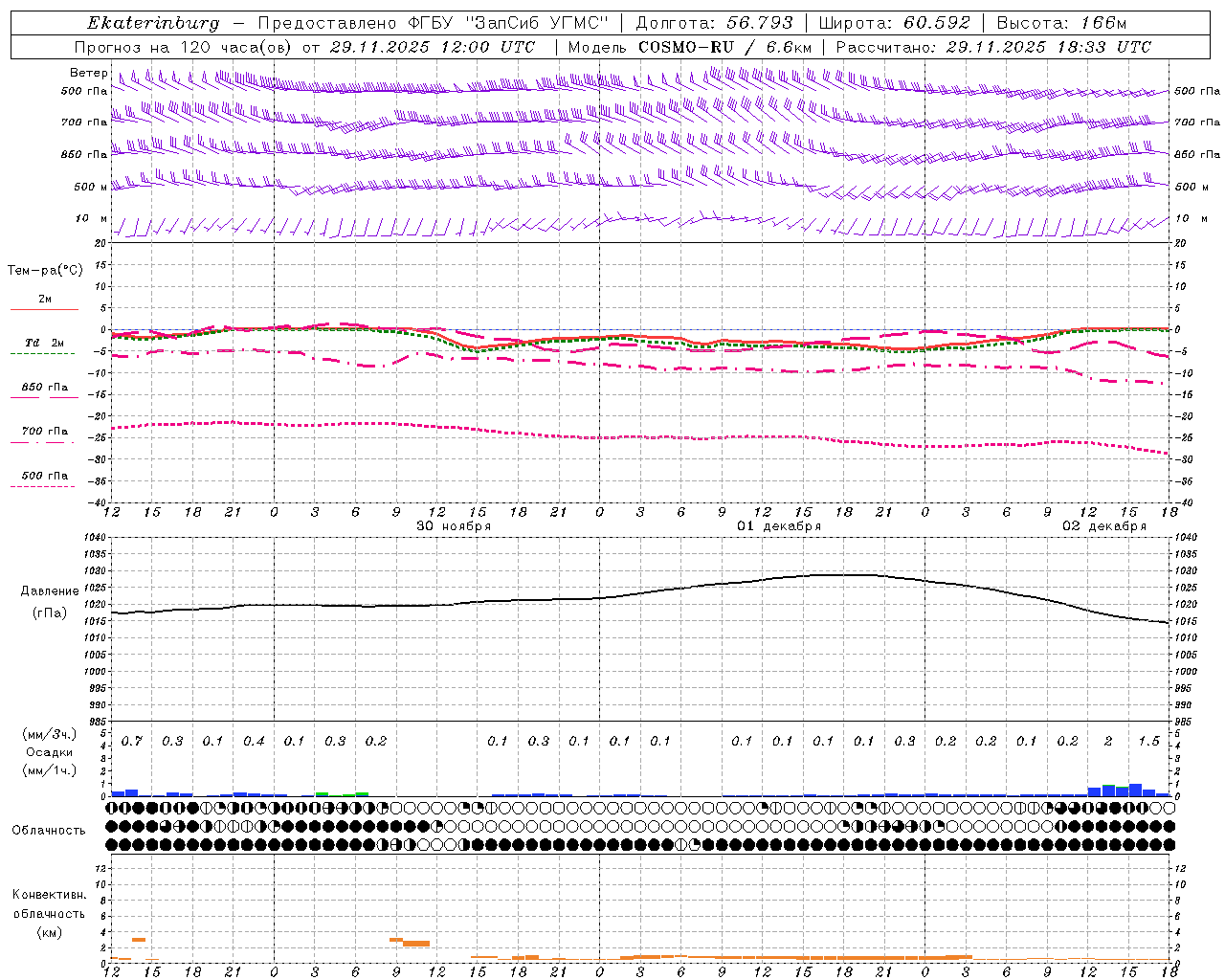The image size is (1225, 980).
Task: Click the 'Долгота: 56.793' header value
Action: click(714, 23)
